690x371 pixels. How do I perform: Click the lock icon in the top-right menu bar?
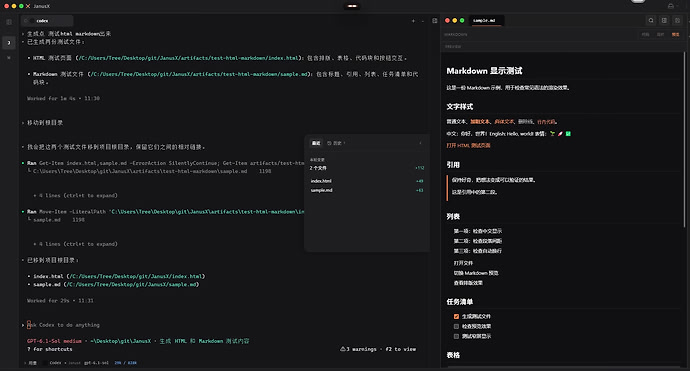pos(671,6)
